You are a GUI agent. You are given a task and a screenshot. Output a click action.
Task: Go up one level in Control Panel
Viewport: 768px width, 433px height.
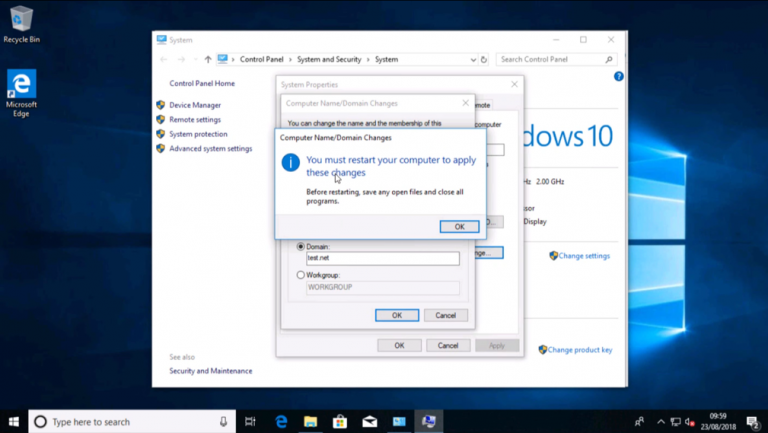(208, 59)
